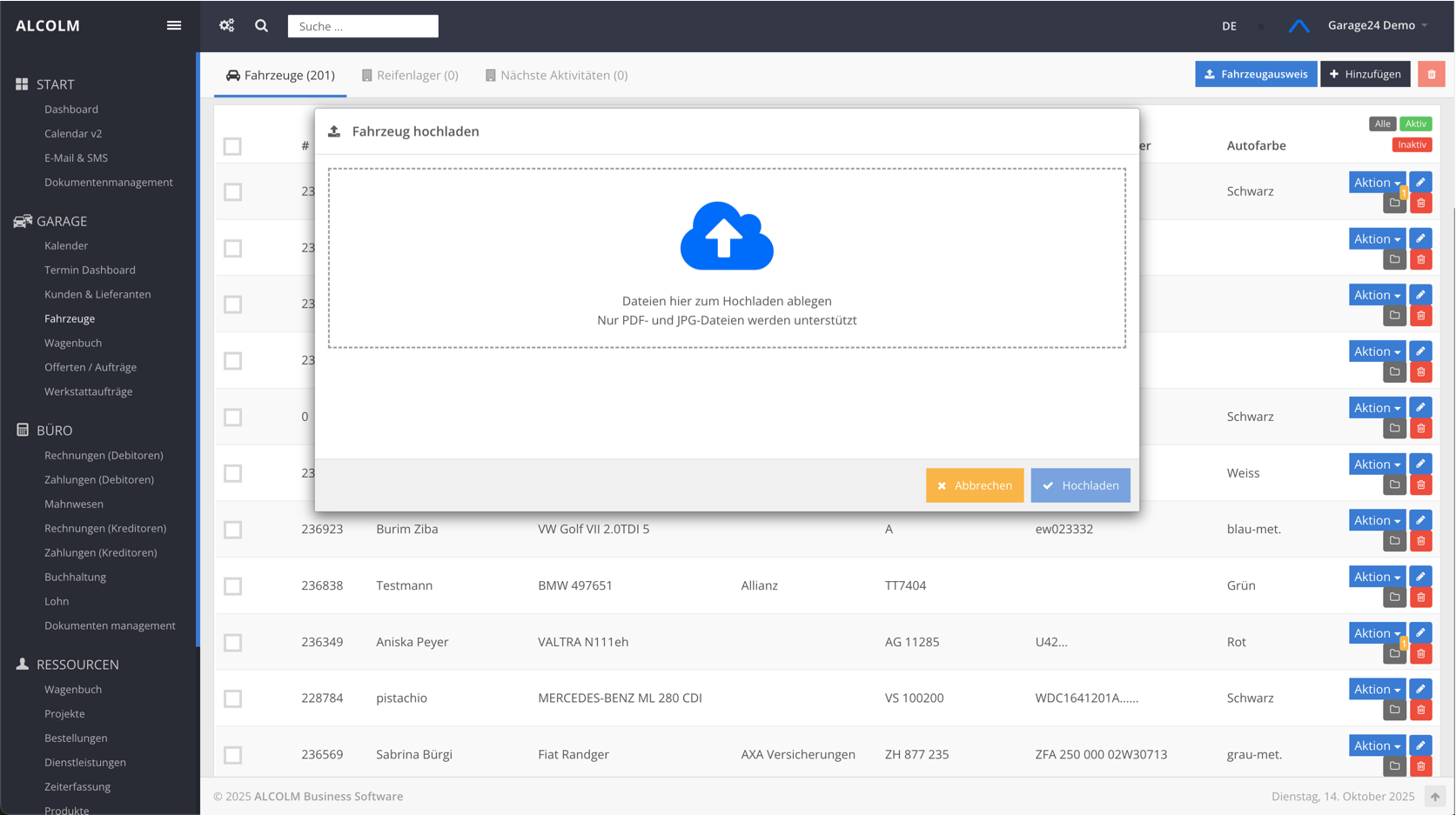Image resolution: width=1456 pixels, height=815 pixels.
Task: Click into the Suche search field
Action: 363,26
